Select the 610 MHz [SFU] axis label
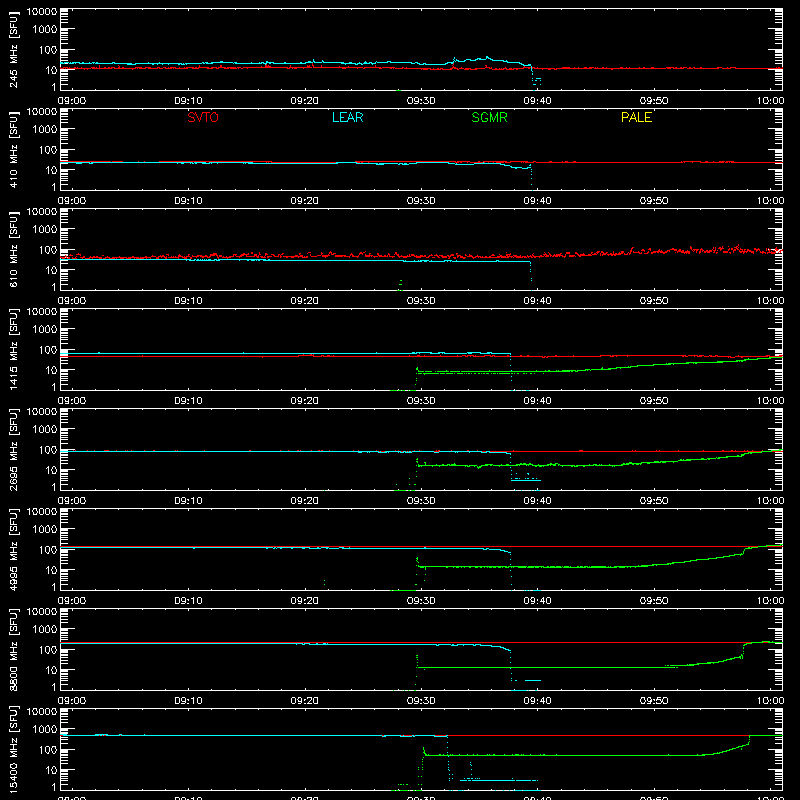 coord(13,249)
